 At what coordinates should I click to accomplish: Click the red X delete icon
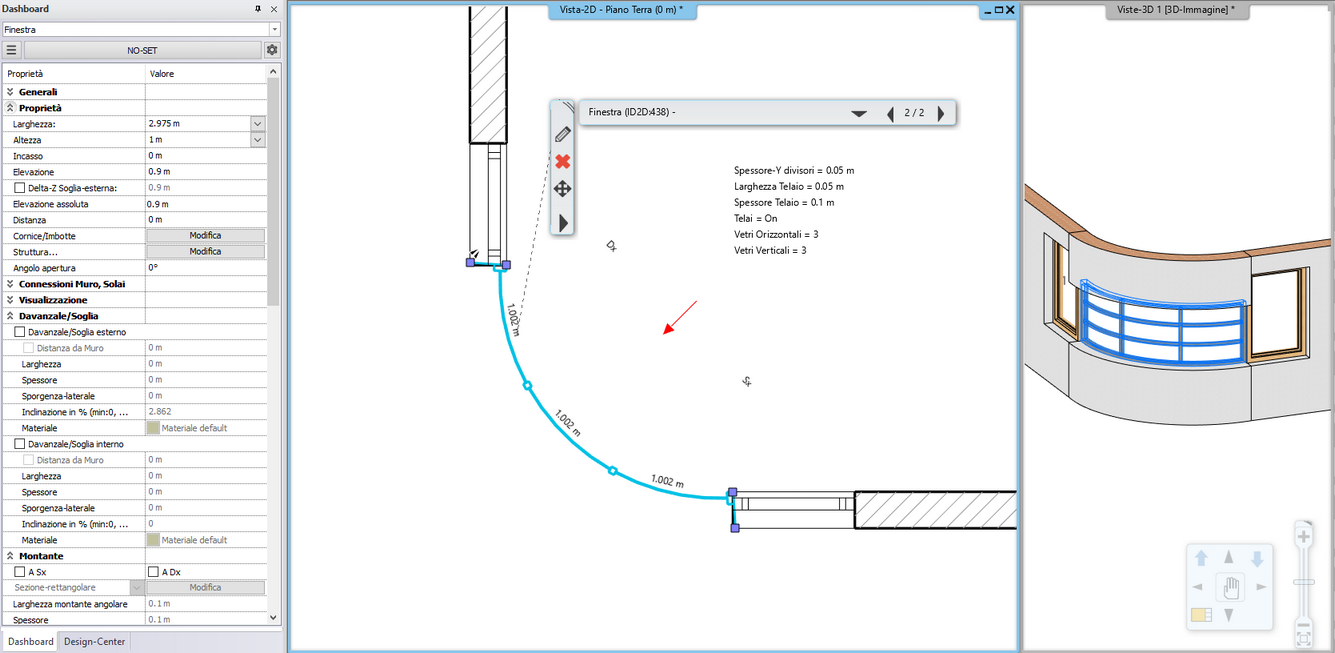click(563, 161)
